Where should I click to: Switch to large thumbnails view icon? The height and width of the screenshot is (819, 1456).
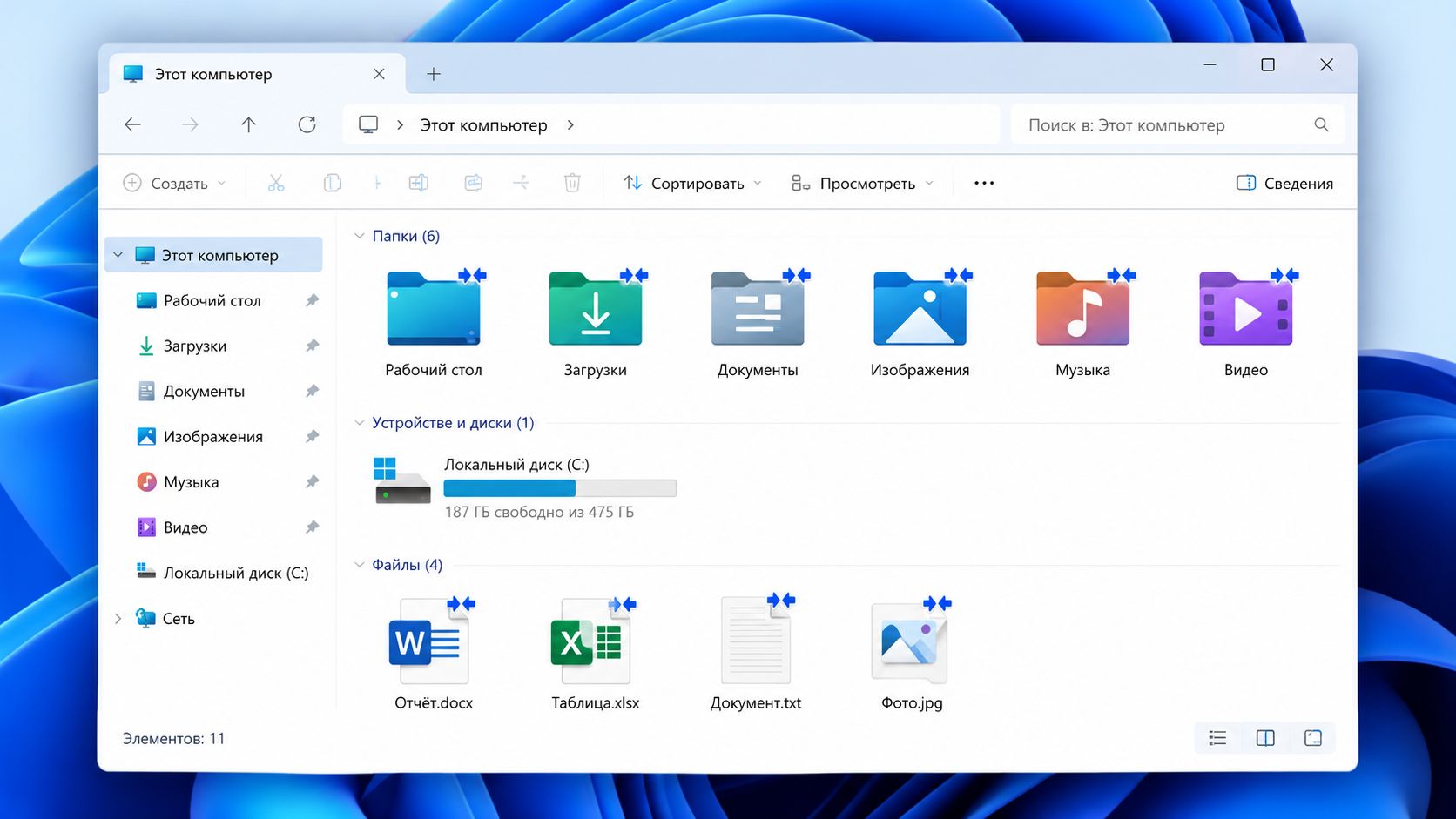[x=1313, y=738]
